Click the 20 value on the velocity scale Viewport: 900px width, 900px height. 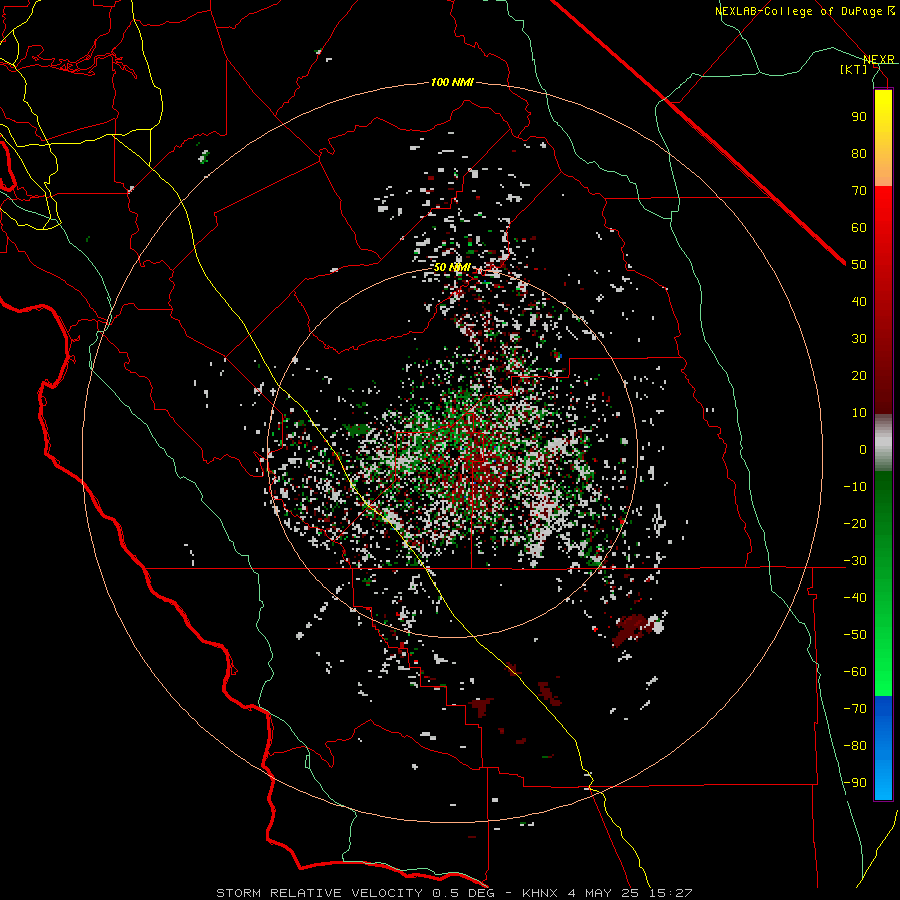click(859, 375)
